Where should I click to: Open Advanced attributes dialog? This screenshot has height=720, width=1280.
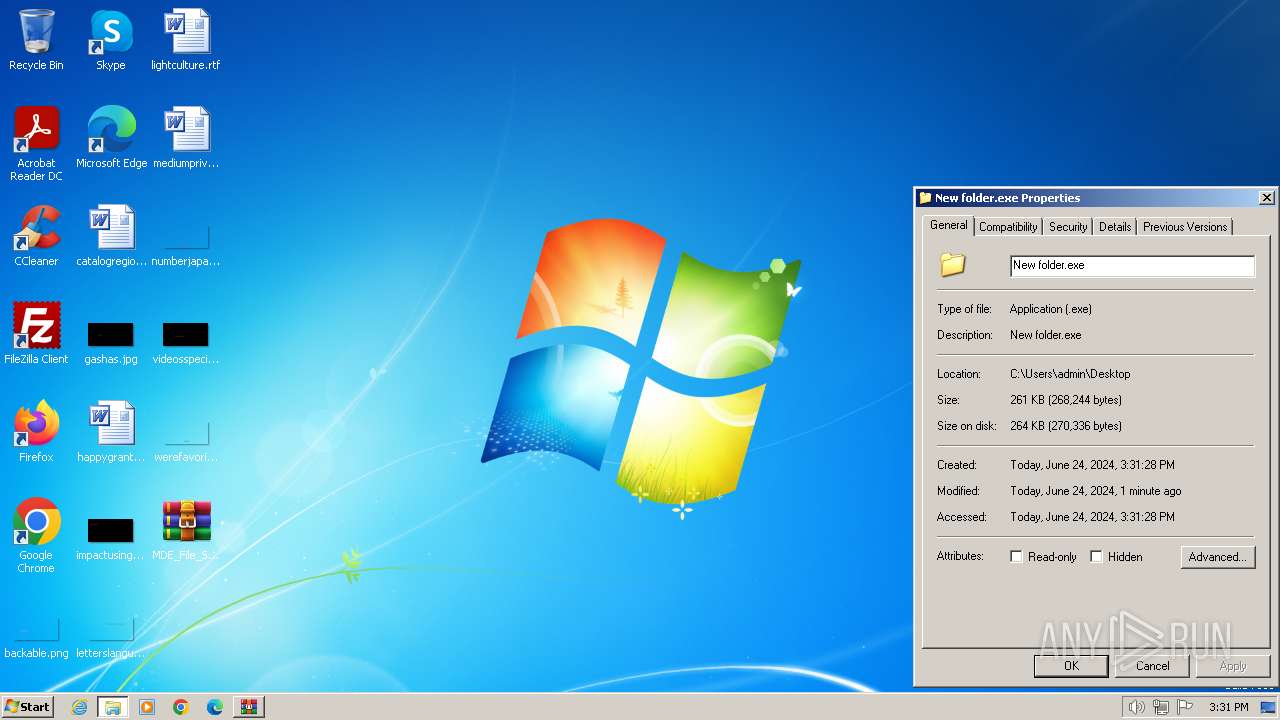(x=1217, y=557)
